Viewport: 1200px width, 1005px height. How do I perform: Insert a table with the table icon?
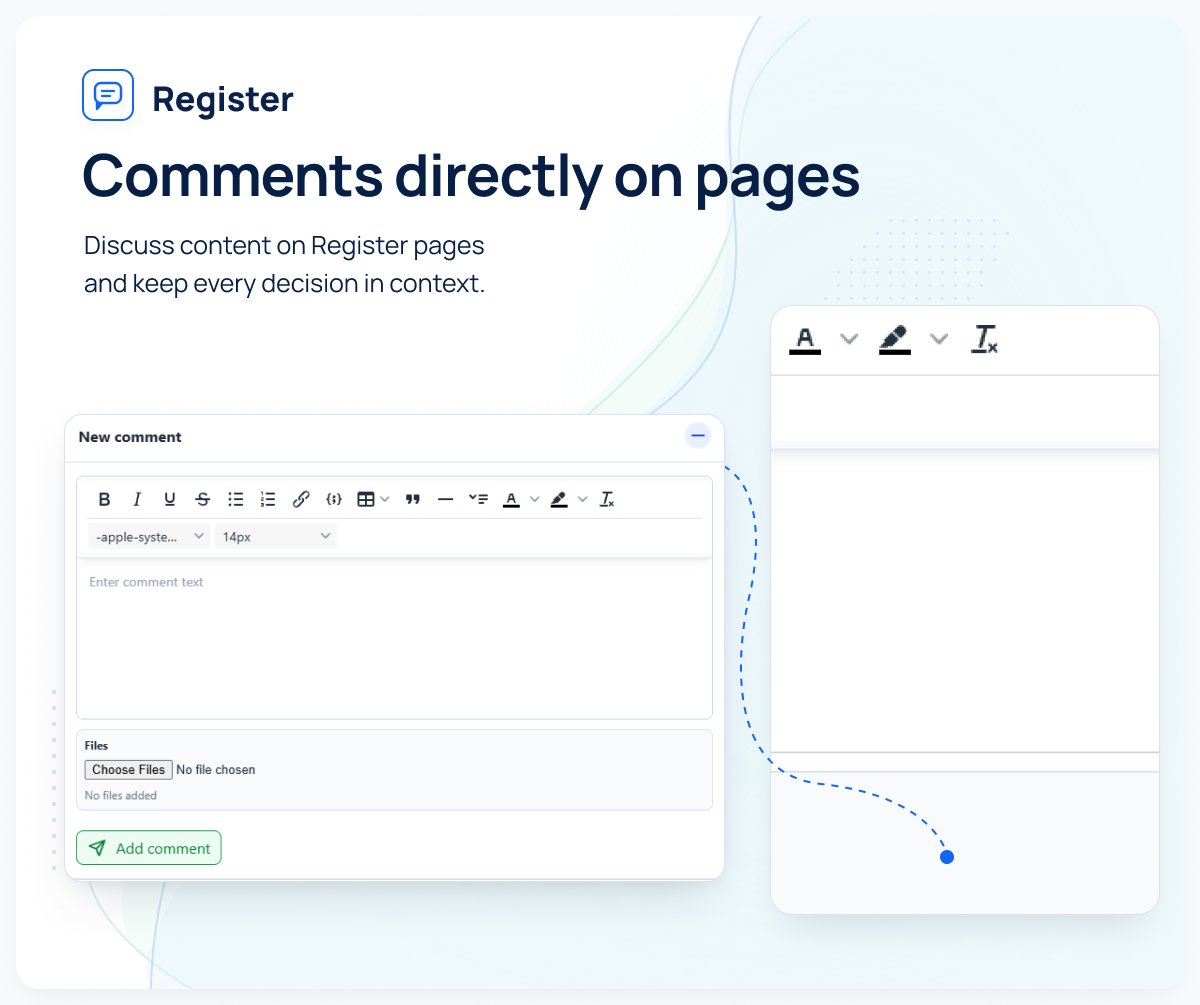[366, 499]
